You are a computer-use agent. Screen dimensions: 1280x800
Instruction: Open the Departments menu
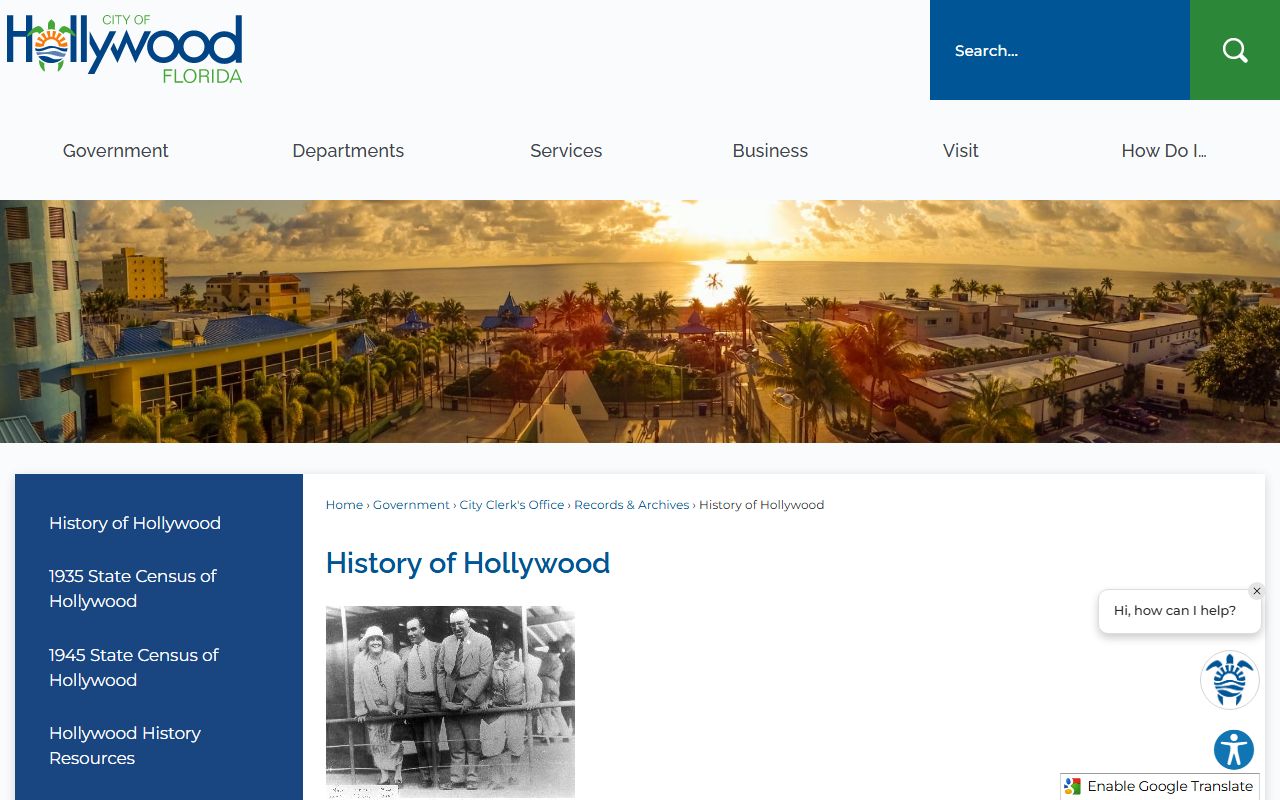348,151
